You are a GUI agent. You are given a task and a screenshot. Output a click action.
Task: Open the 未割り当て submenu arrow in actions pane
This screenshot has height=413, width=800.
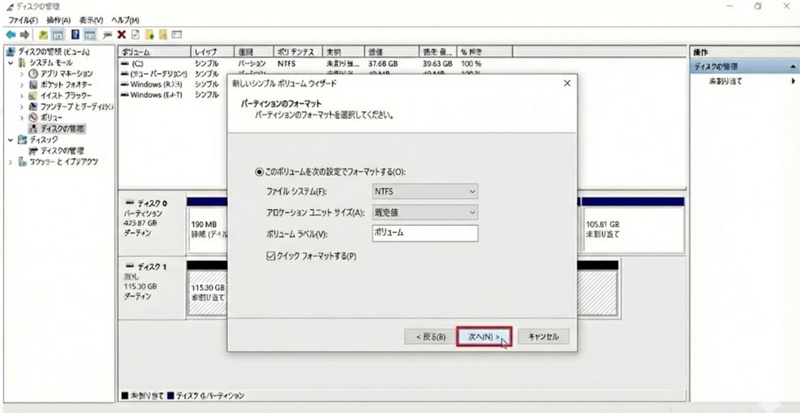point(793,82)
